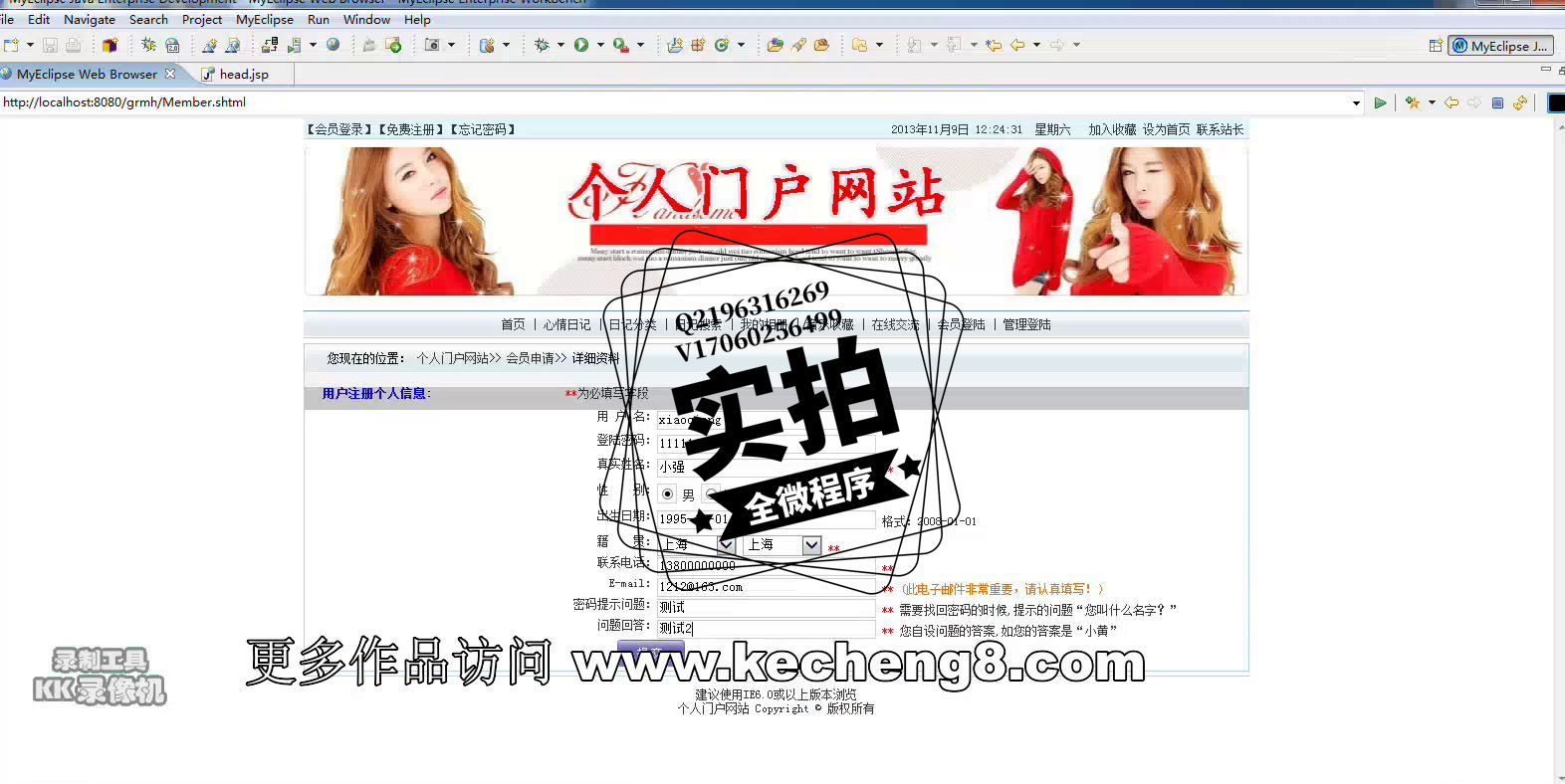Image resolution: width=1565 pixels, height=784 pixels.
Task: Click the browser Back arrow icon
Action: (x=1452, y=102)
